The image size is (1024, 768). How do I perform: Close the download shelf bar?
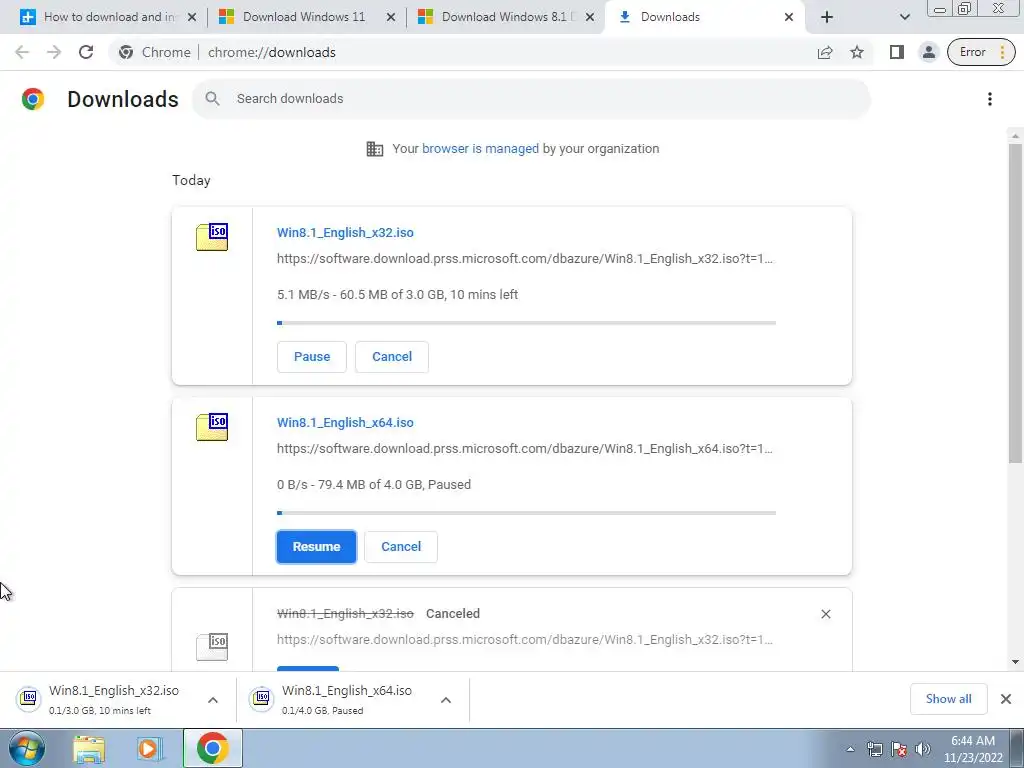[1006, 699]
